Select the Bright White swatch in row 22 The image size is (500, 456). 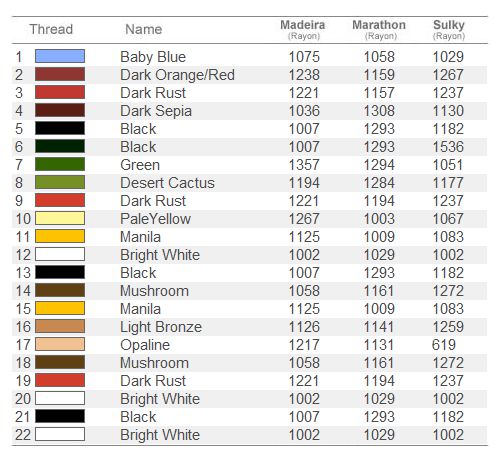coord(60,434)
